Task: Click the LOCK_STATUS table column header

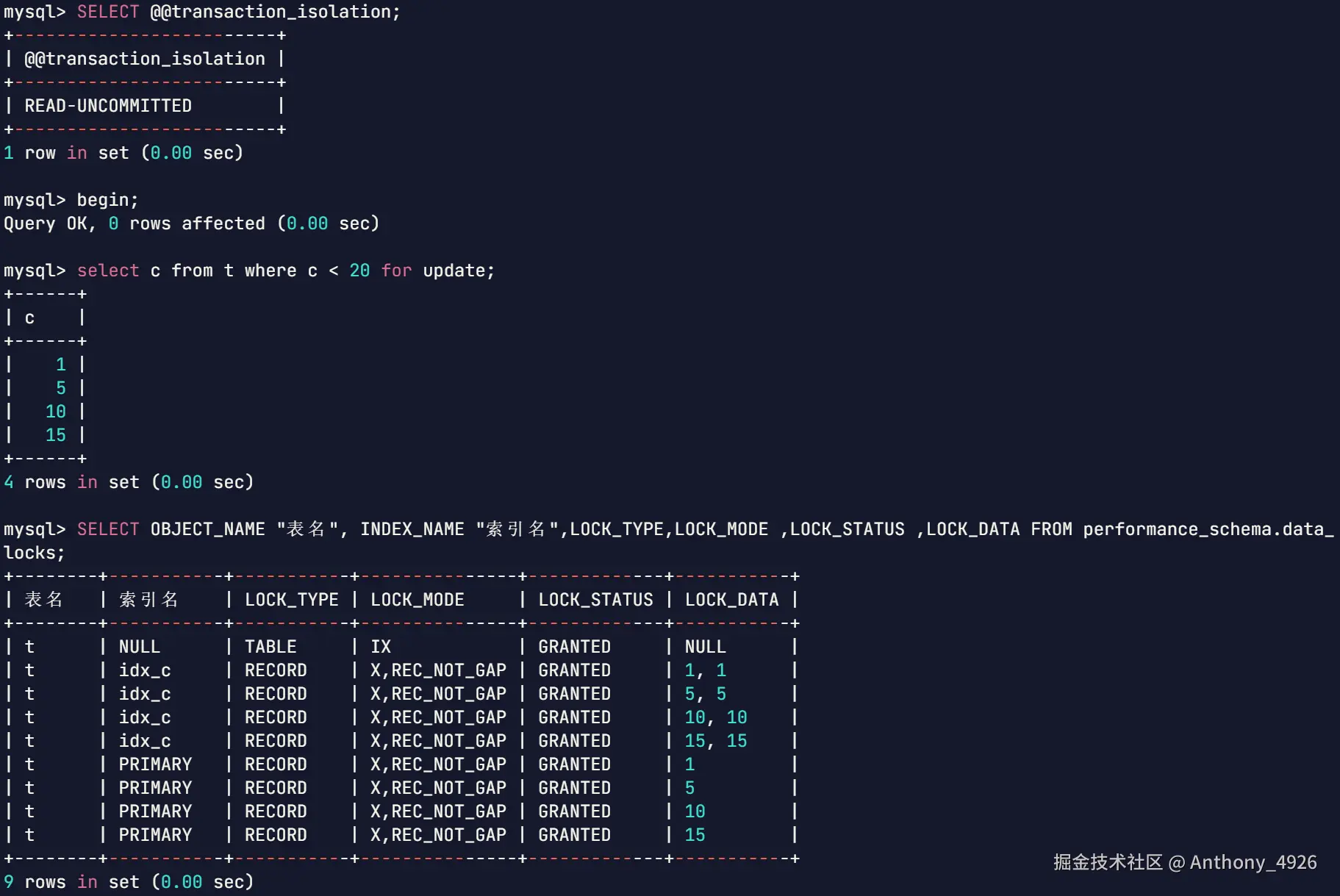Action: 596,600
